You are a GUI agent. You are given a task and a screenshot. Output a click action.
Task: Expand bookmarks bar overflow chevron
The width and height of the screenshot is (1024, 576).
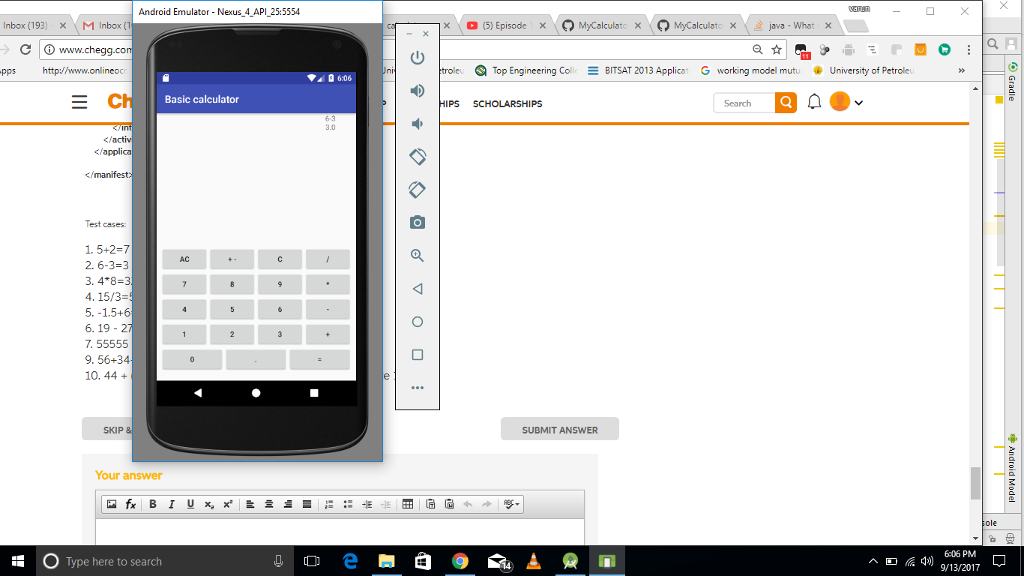click(x=961, y=71)
